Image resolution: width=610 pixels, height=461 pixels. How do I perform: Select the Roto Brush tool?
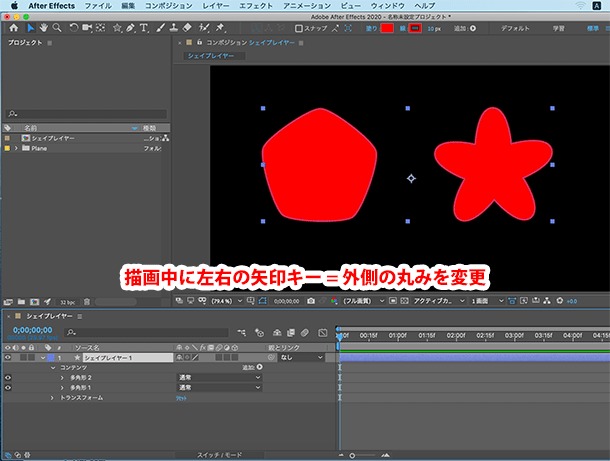coord(204,28)
